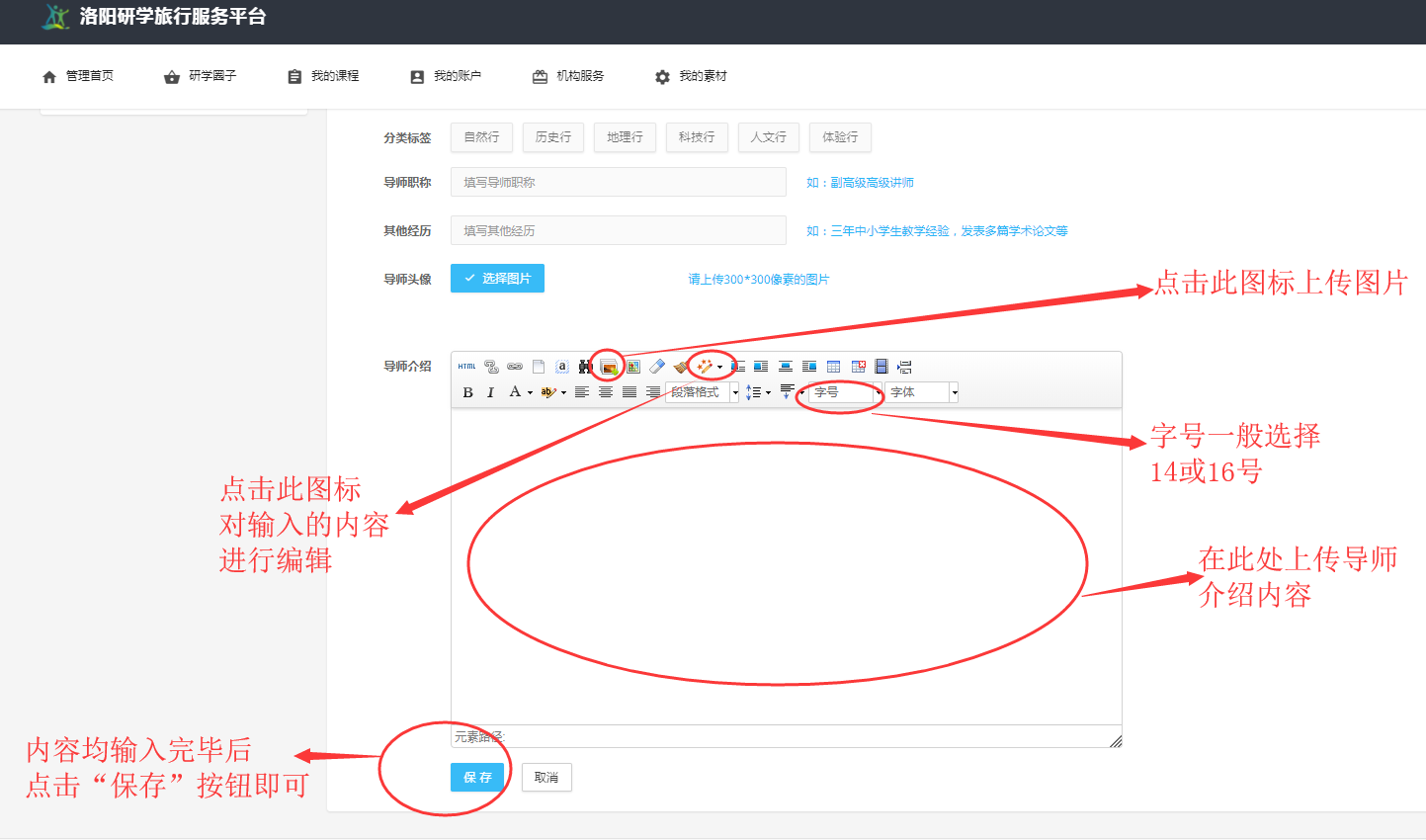The width and height of the screenshot is (1426, 840).
Task: Open 研学圈子 navigation item
Action: (201, 76)
